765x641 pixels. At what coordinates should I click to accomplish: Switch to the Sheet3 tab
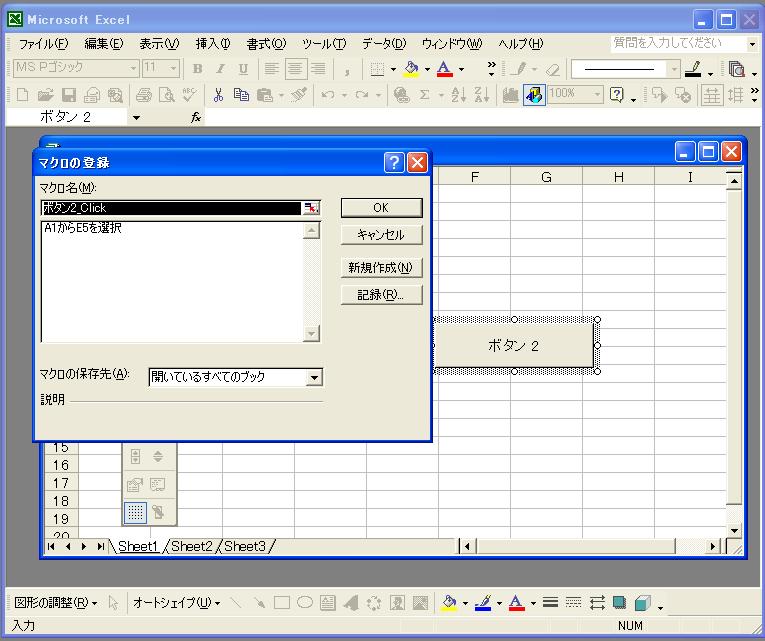click(245, 546)
